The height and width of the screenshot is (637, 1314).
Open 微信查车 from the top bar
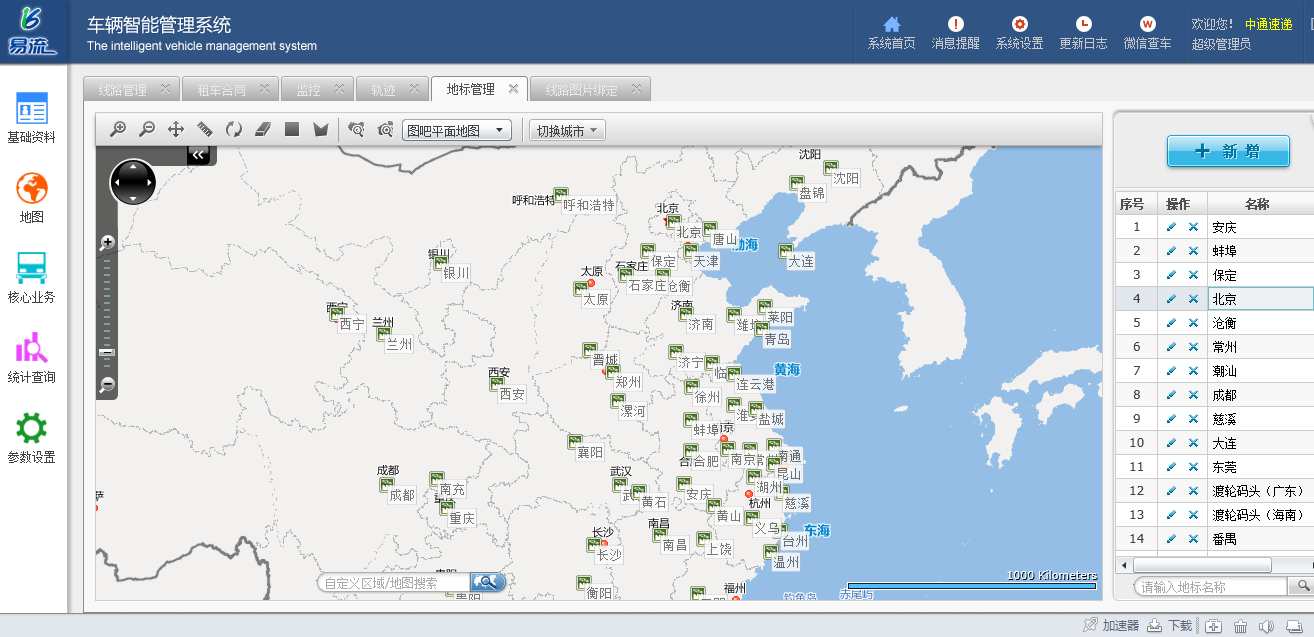click(x=1147, y=33)
